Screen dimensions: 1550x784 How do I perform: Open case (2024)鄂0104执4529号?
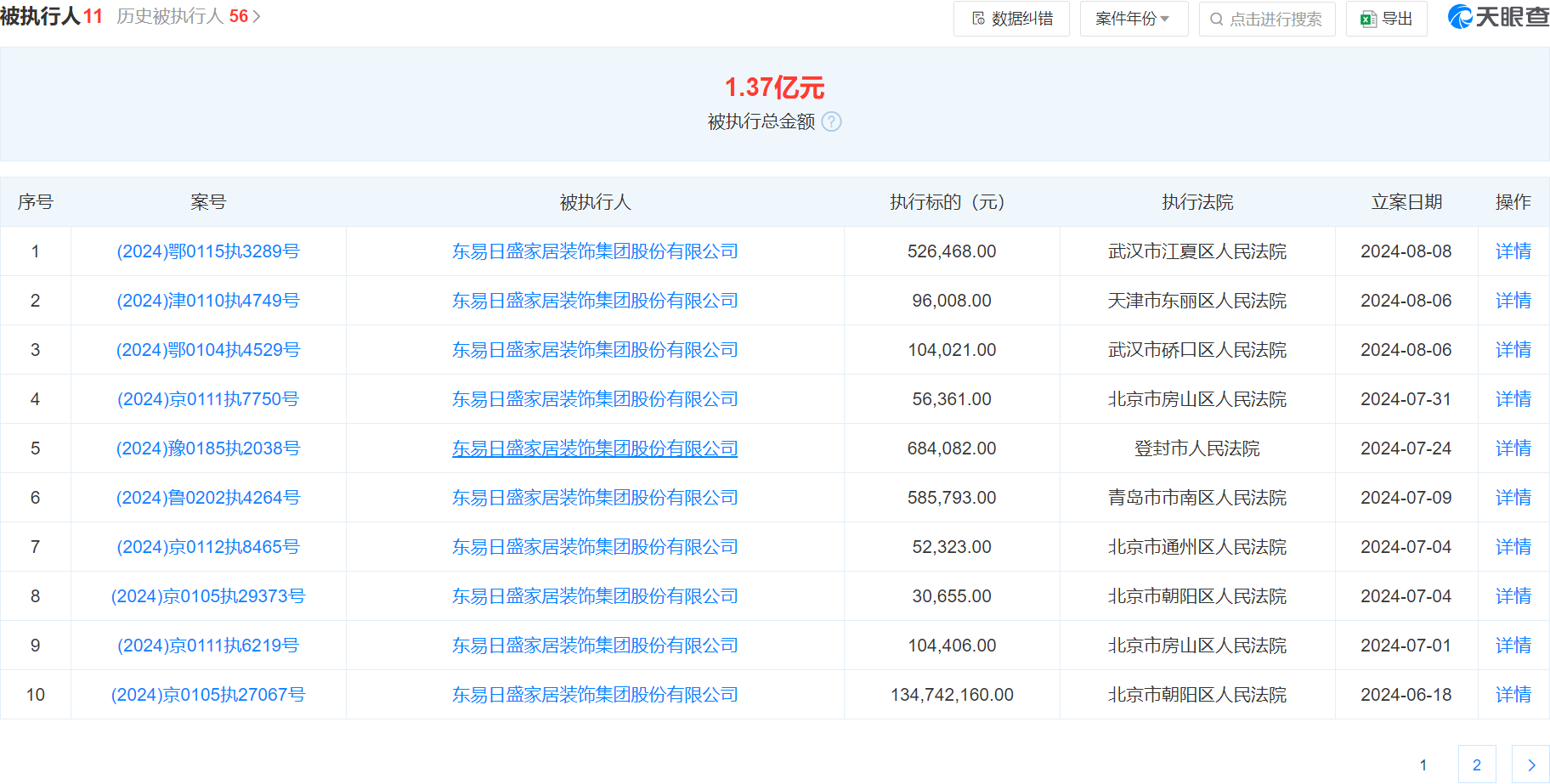208,350
